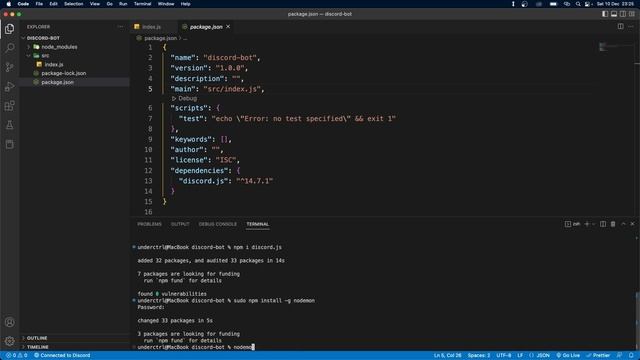640x360 pixels.
Task: Open launch profile dropdown next to plus
Action: [x=593, y=224]
